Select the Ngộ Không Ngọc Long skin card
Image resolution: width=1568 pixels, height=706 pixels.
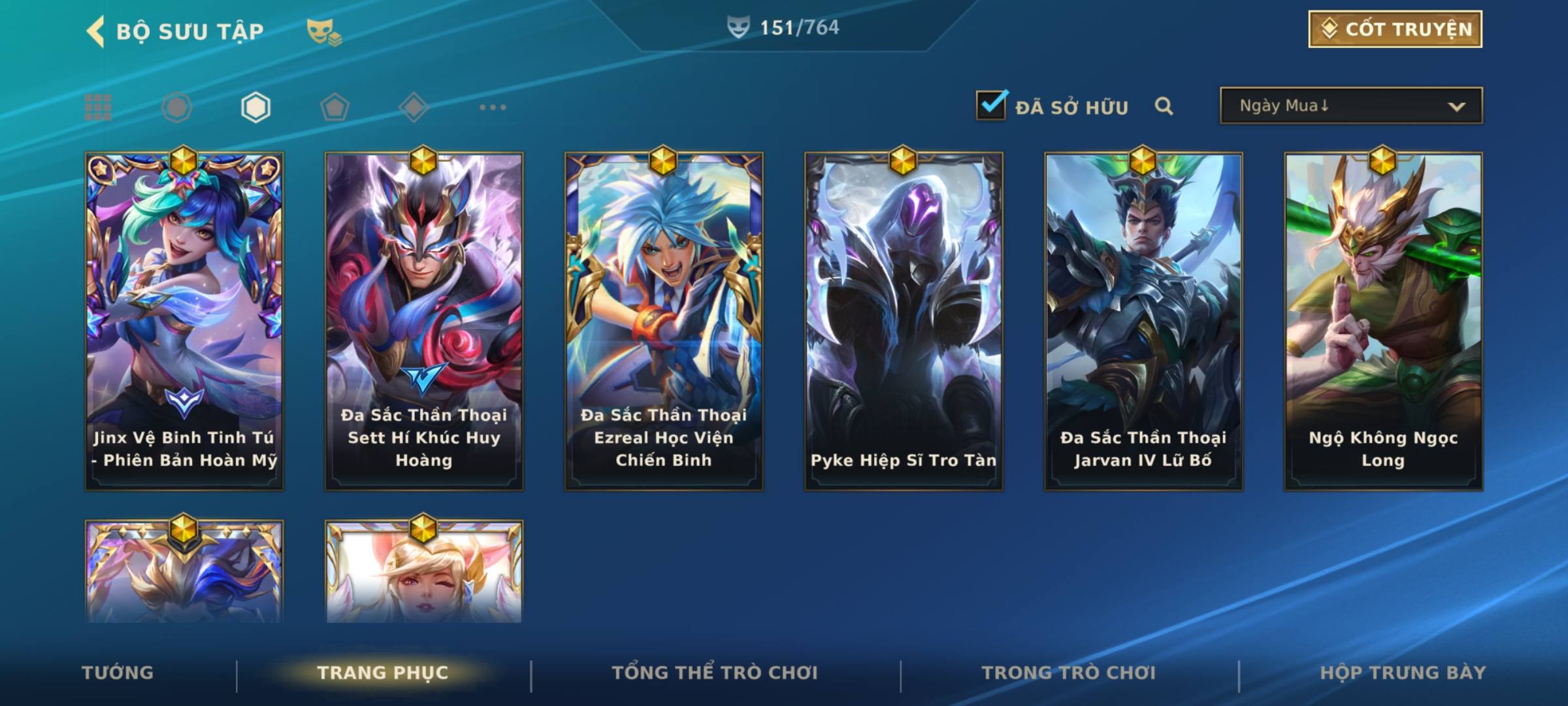click(x=1383, y=321)
